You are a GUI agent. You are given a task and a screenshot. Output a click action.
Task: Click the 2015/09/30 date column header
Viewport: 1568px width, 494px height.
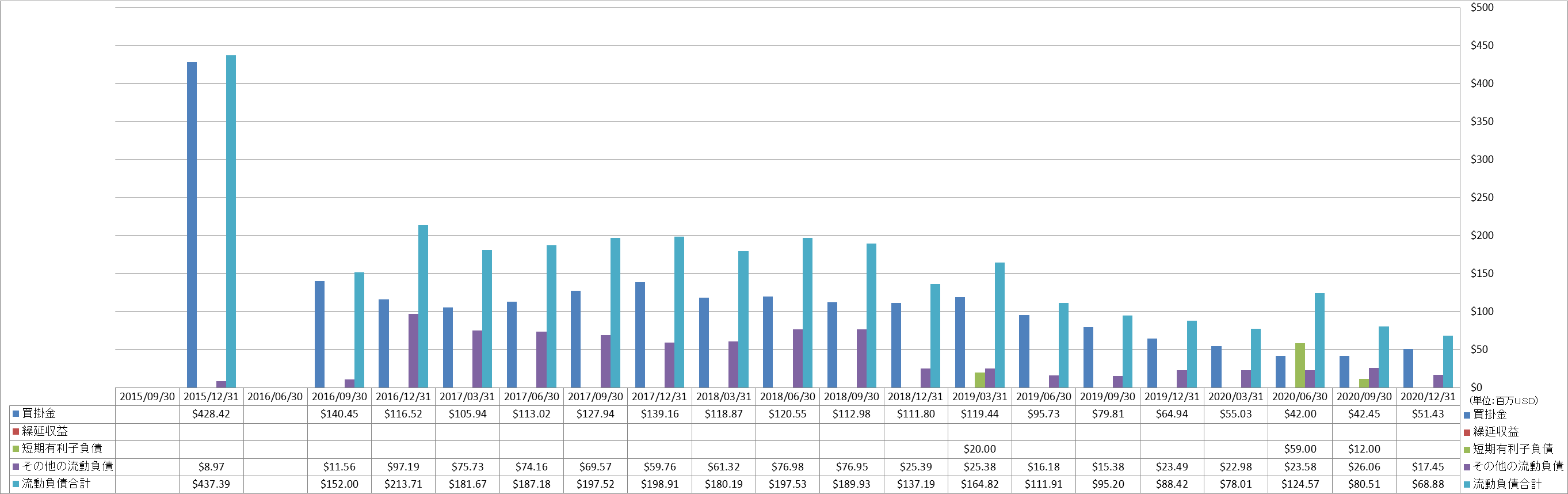coord(147,397)
